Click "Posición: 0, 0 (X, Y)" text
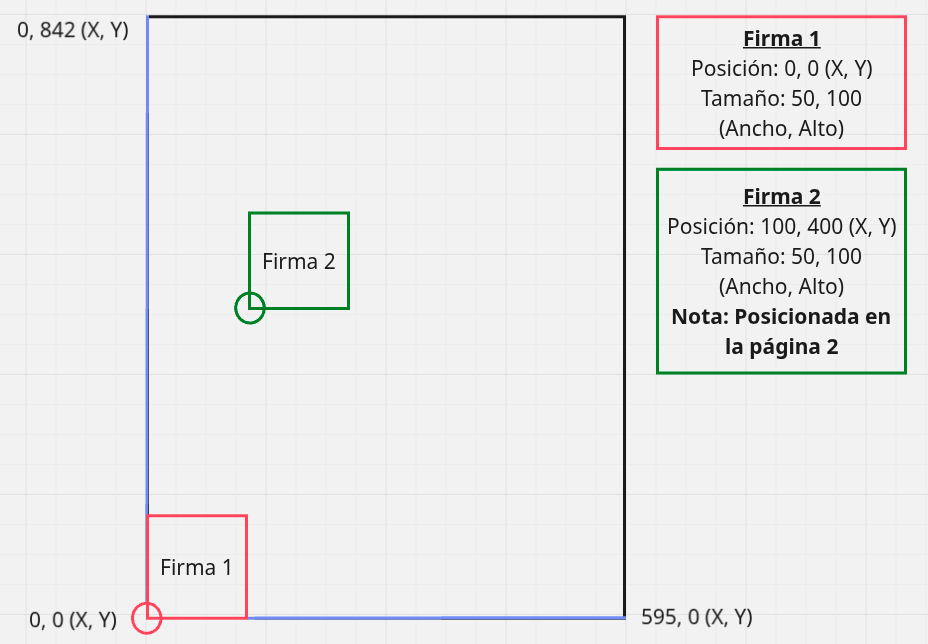Viewport: 928px width, 644px height. coord(781,69)
